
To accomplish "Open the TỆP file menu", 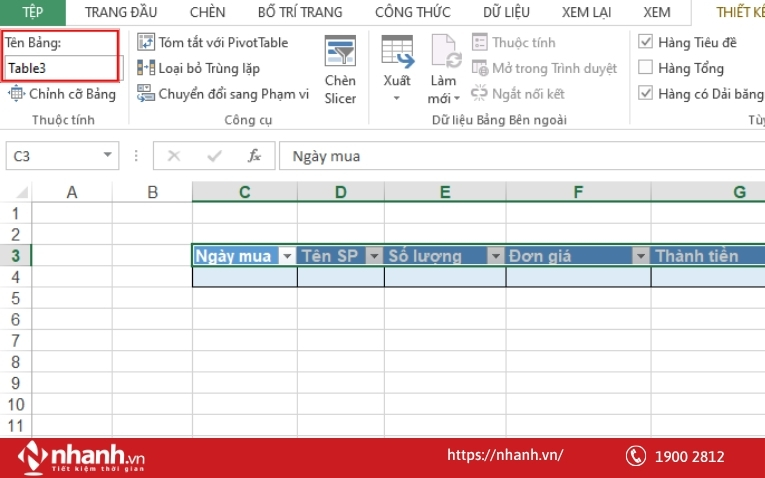I will [x=33, y=13].
